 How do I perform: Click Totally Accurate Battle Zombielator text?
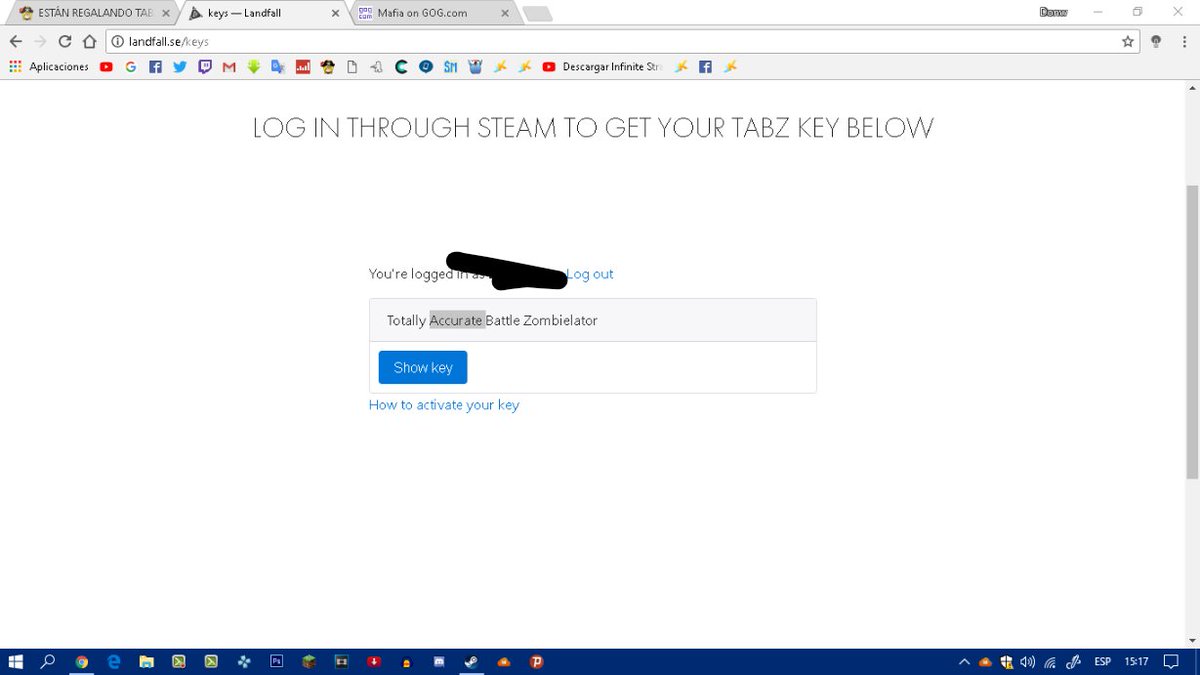click(x=492, y=321)
